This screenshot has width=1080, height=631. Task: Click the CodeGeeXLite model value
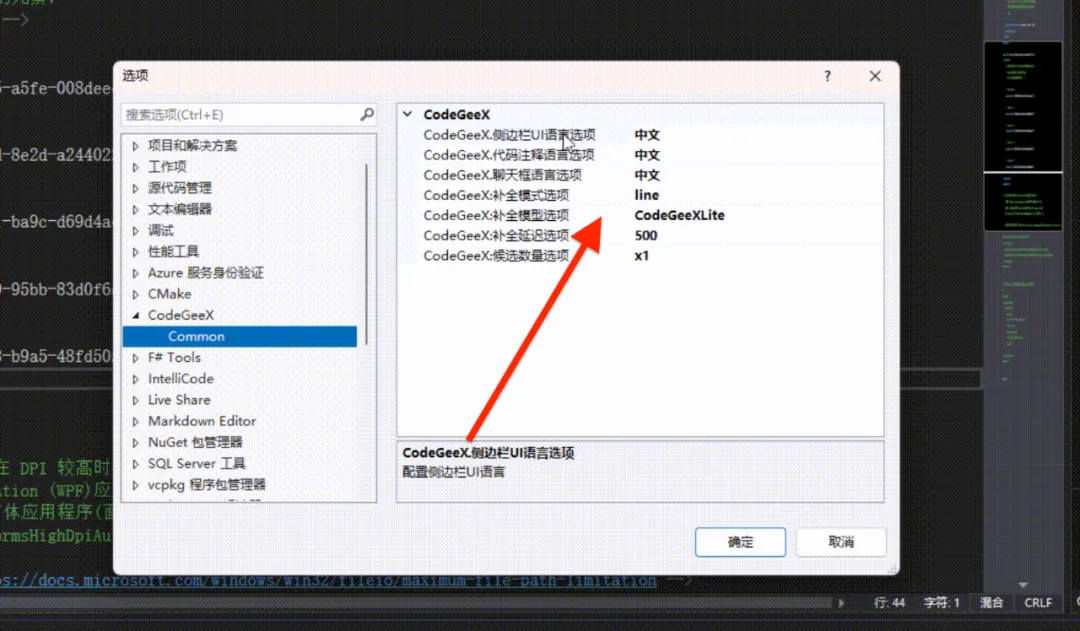click(x=679, y=215)
